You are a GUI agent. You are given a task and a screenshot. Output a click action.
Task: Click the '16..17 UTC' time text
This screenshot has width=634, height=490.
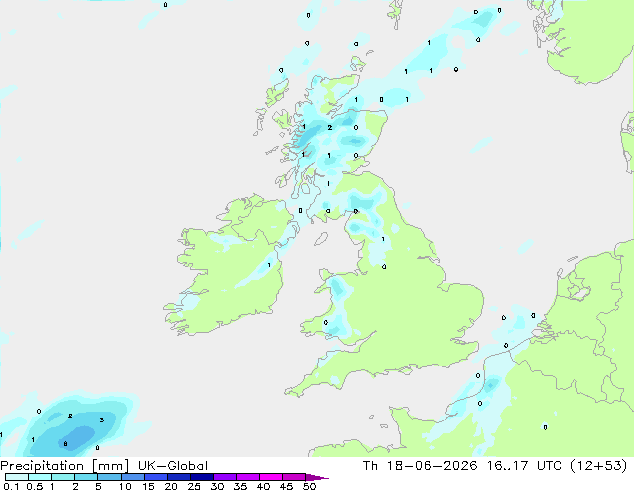[524, 466]
